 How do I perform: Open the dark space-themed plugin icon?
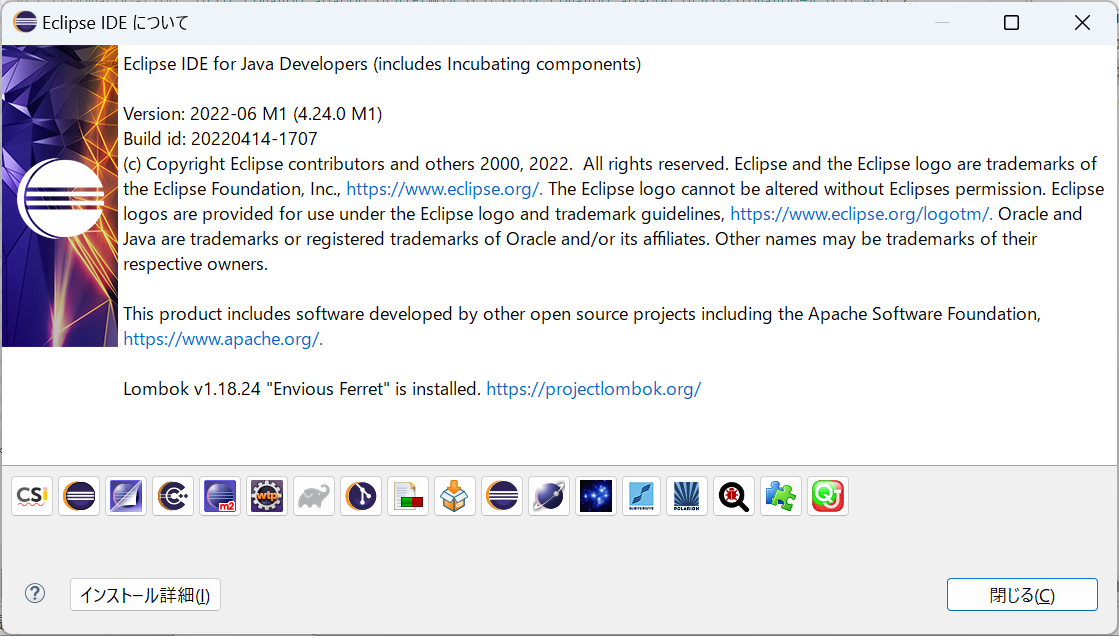coord(595,495)
